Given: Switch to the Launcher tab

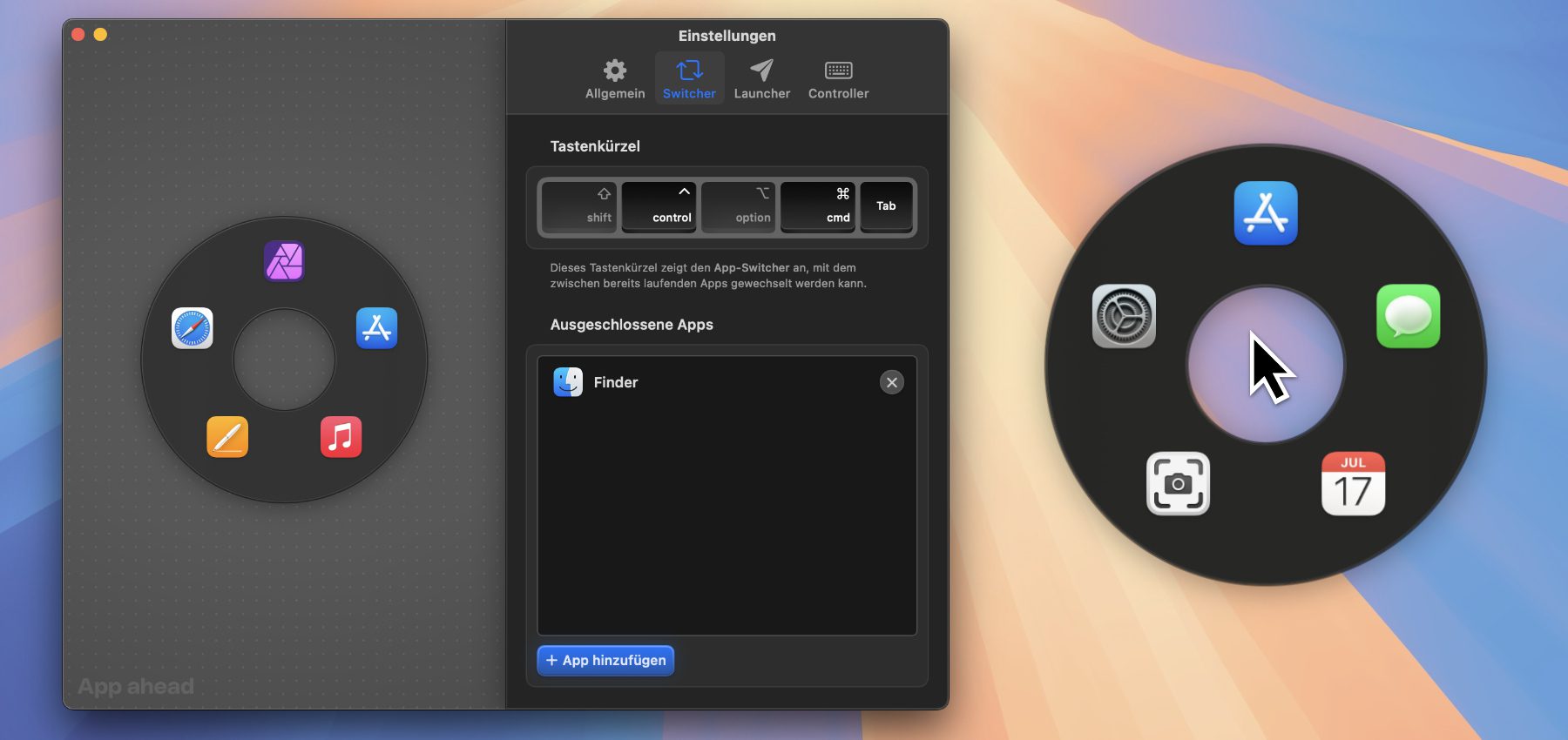Looking at the screenshot, I should (x=761, y=79).
